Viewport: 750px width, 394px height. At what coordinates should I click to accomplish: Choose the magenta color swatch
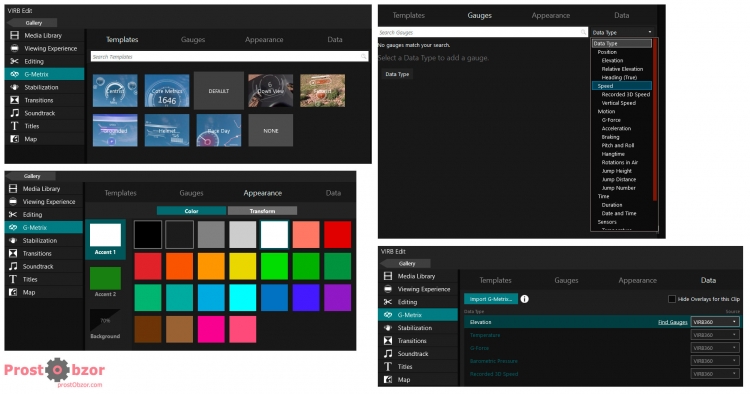[x=211, y=329]
